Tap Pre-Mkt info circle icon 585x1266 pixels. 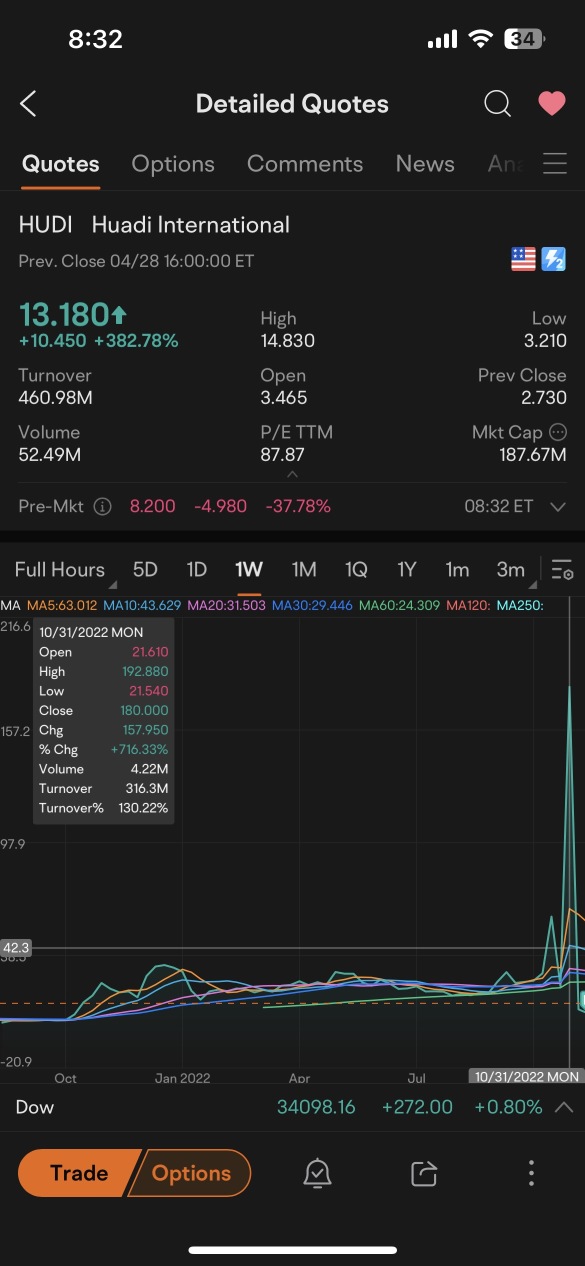pyautogui.click(x=102, y=507)
